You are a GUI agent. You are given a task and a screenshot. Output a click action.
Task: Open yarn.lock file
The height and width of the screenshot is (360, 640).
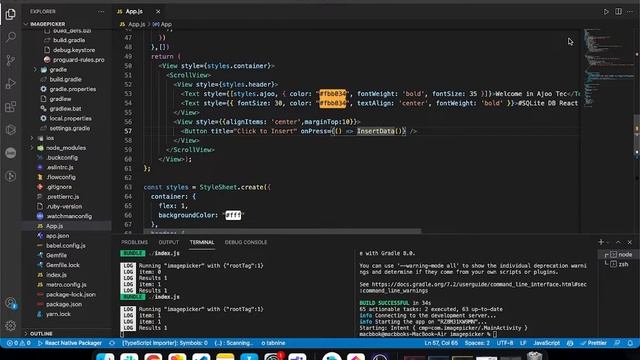[x=58, y=314]
